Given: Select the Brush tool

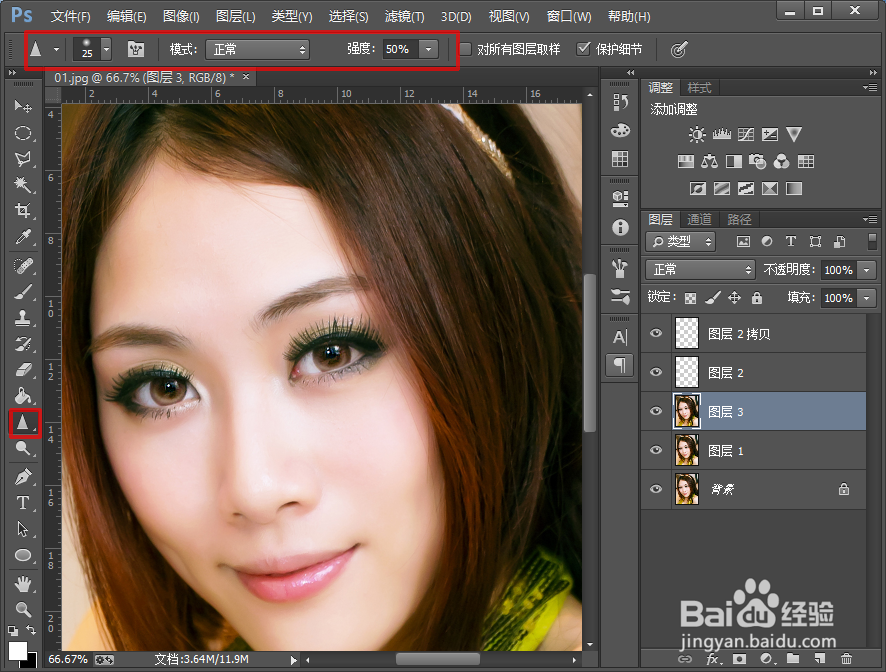Looking at the screenshot, I should (x=23, y=292).
